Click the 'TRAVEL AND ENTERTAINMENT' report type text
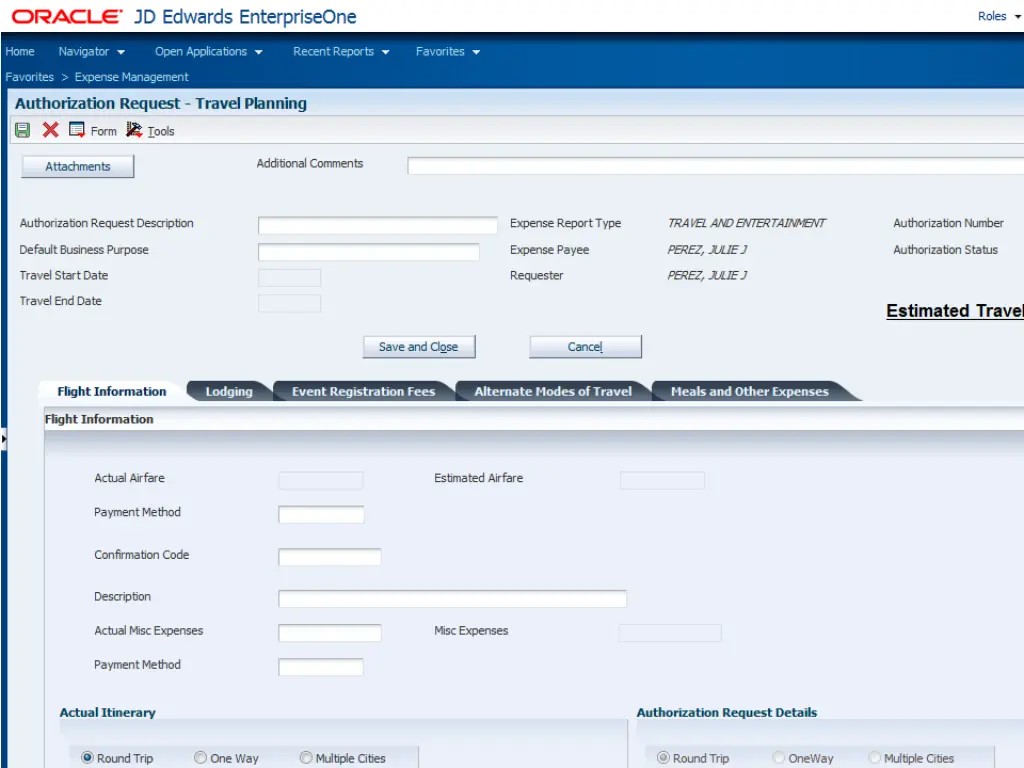The image size is (1024, 768). (x=746, y=223)
